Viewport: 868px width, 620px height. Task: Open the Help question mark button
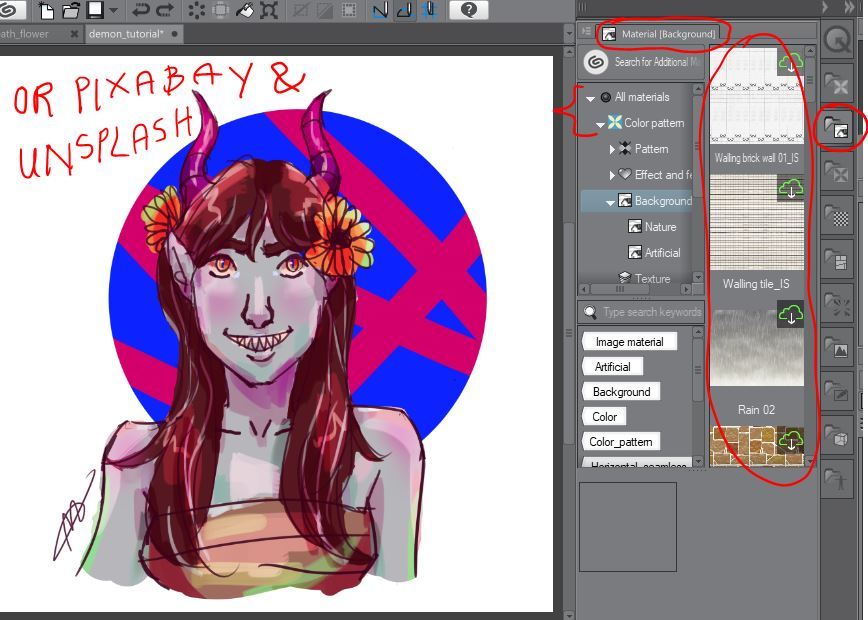468,11
